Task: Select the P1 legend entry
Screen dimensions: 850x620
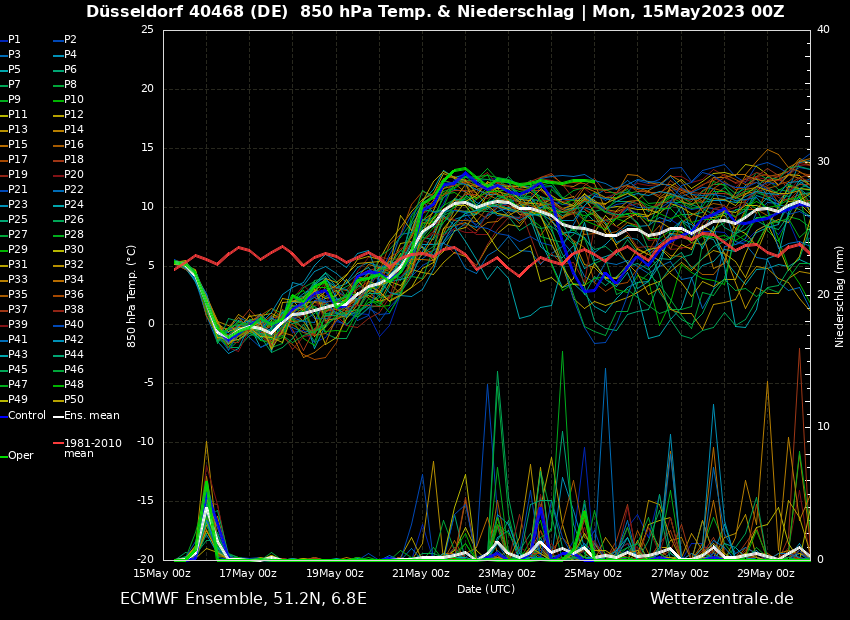Action: coord(14,40)
